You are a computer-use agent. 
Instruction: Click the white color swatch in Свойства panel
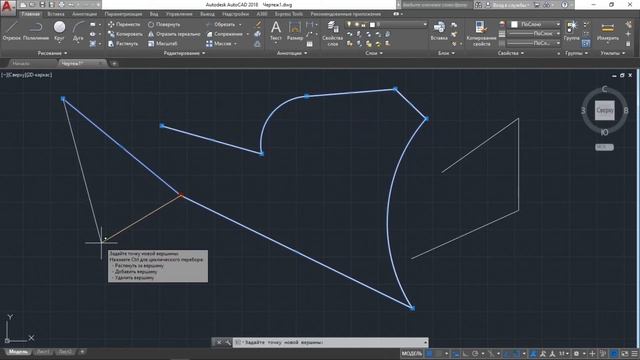(x=514, y=24)
